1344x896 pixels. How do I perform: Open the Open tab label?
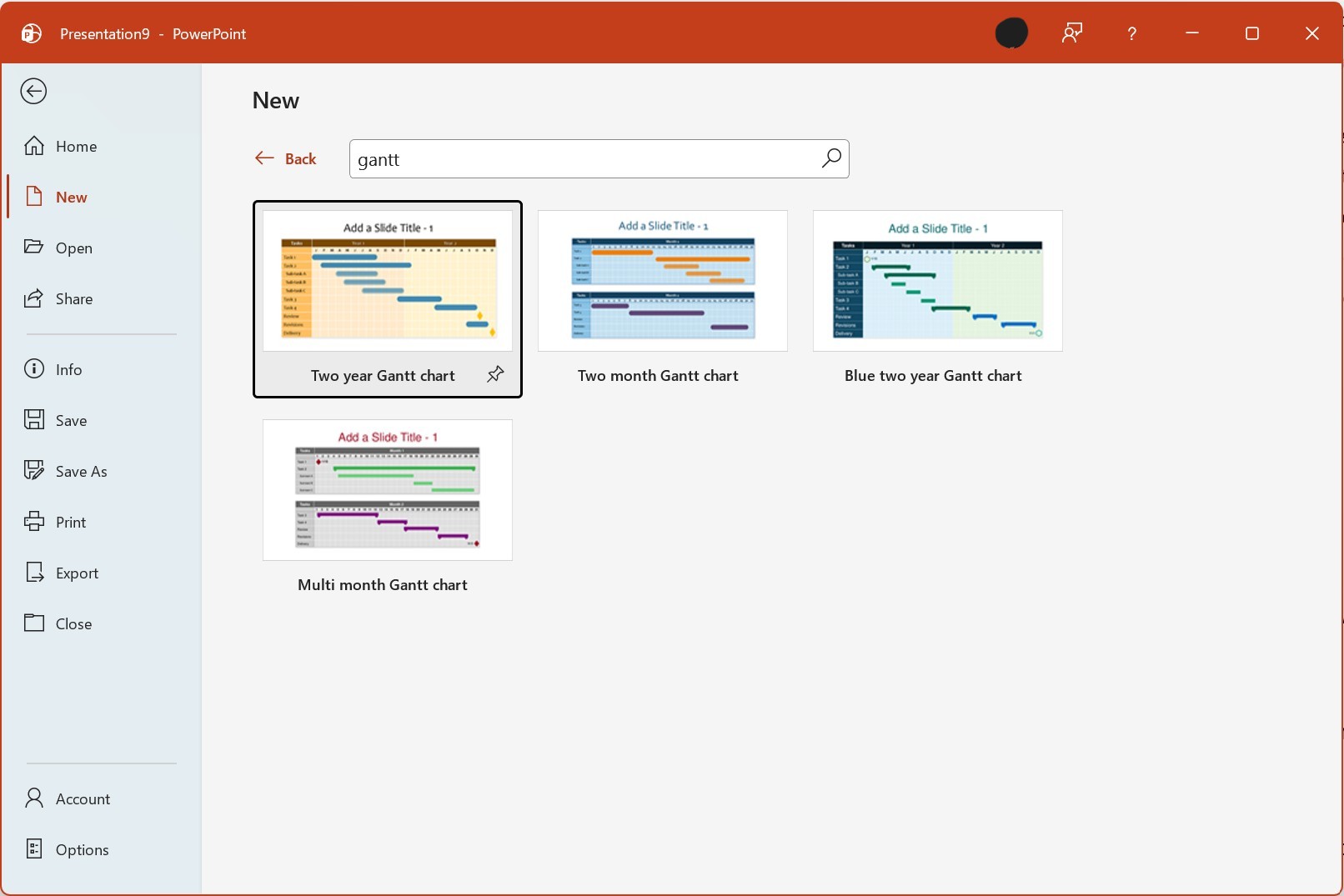[73, 248]
